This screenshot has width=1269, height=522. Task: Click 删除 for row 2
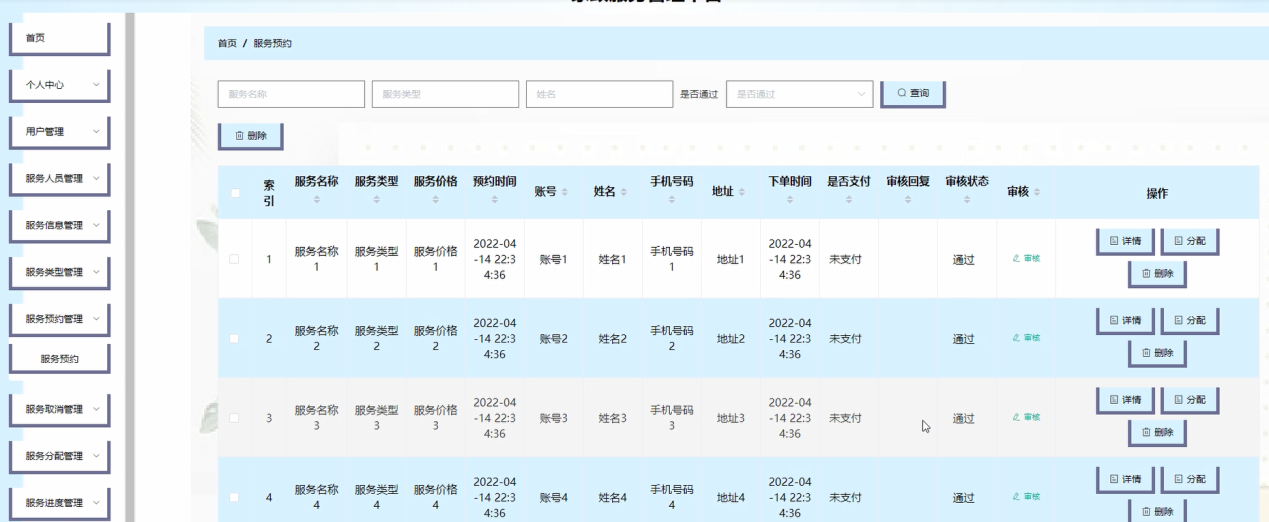pos(1157,352)
